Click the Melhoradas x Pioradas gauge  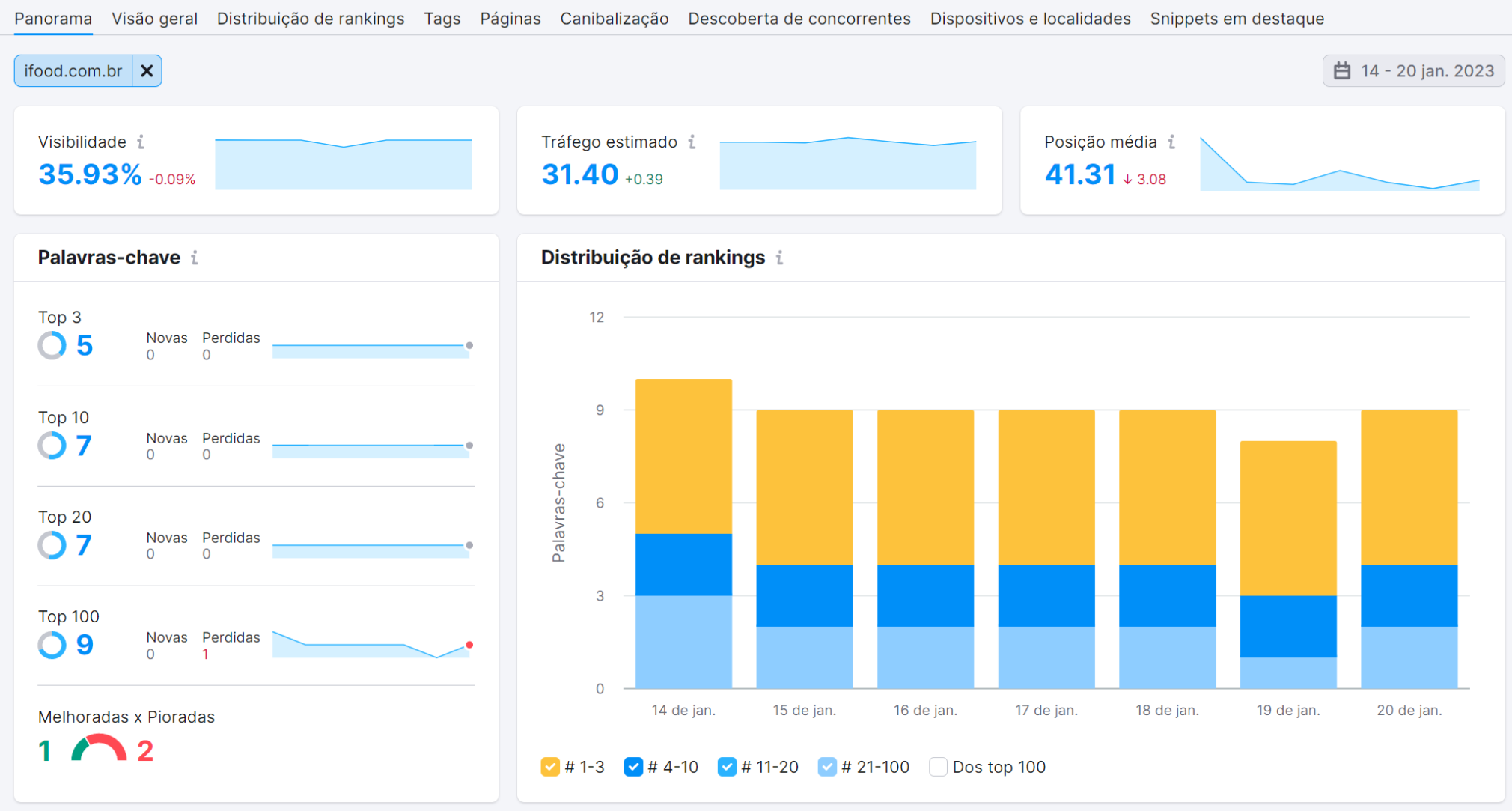[99, 747]
